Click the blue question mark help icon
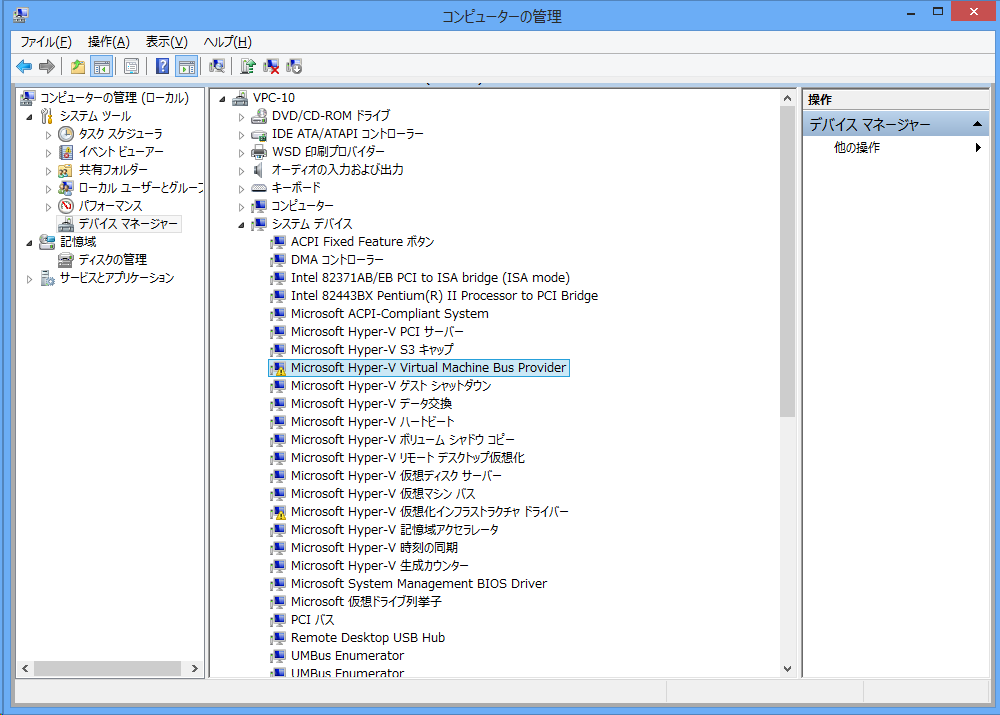The width and height of the screenshot is (1000, 715). pos(163,66)
